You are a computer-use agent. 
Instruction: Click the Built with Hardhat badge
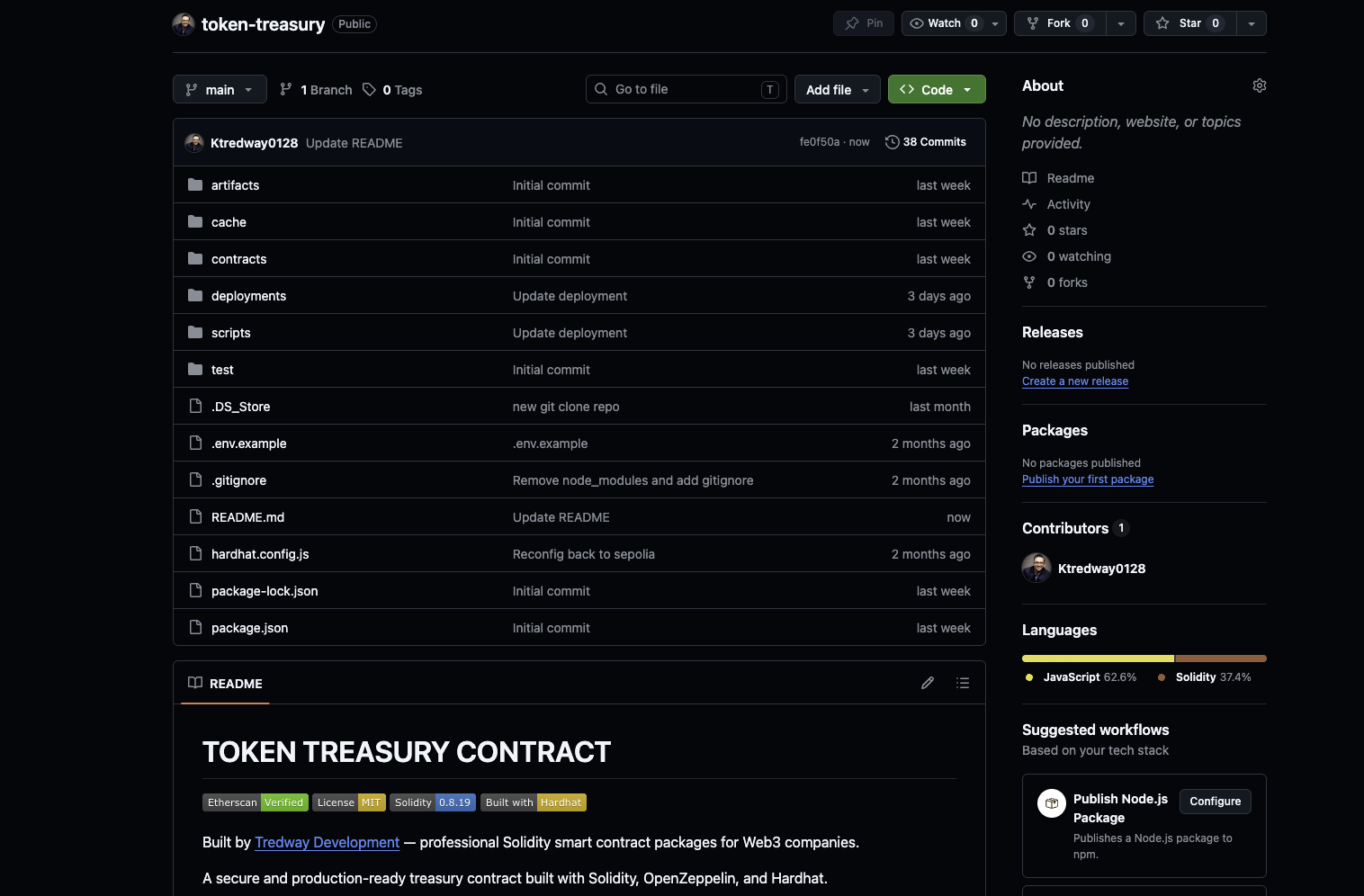point(534,802)
